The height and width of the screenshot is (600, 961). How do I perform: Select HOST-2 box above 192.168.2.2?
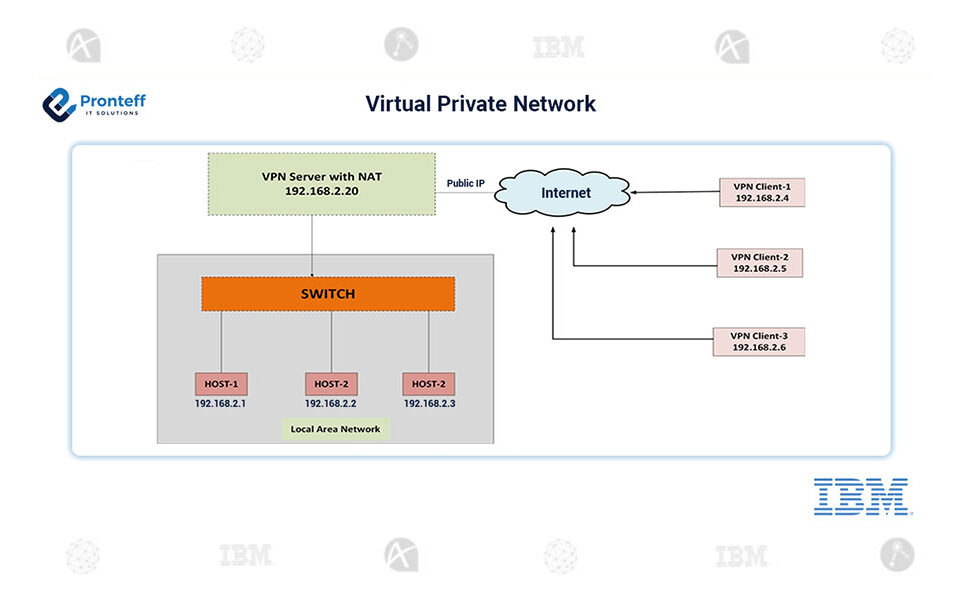(330, 383)
